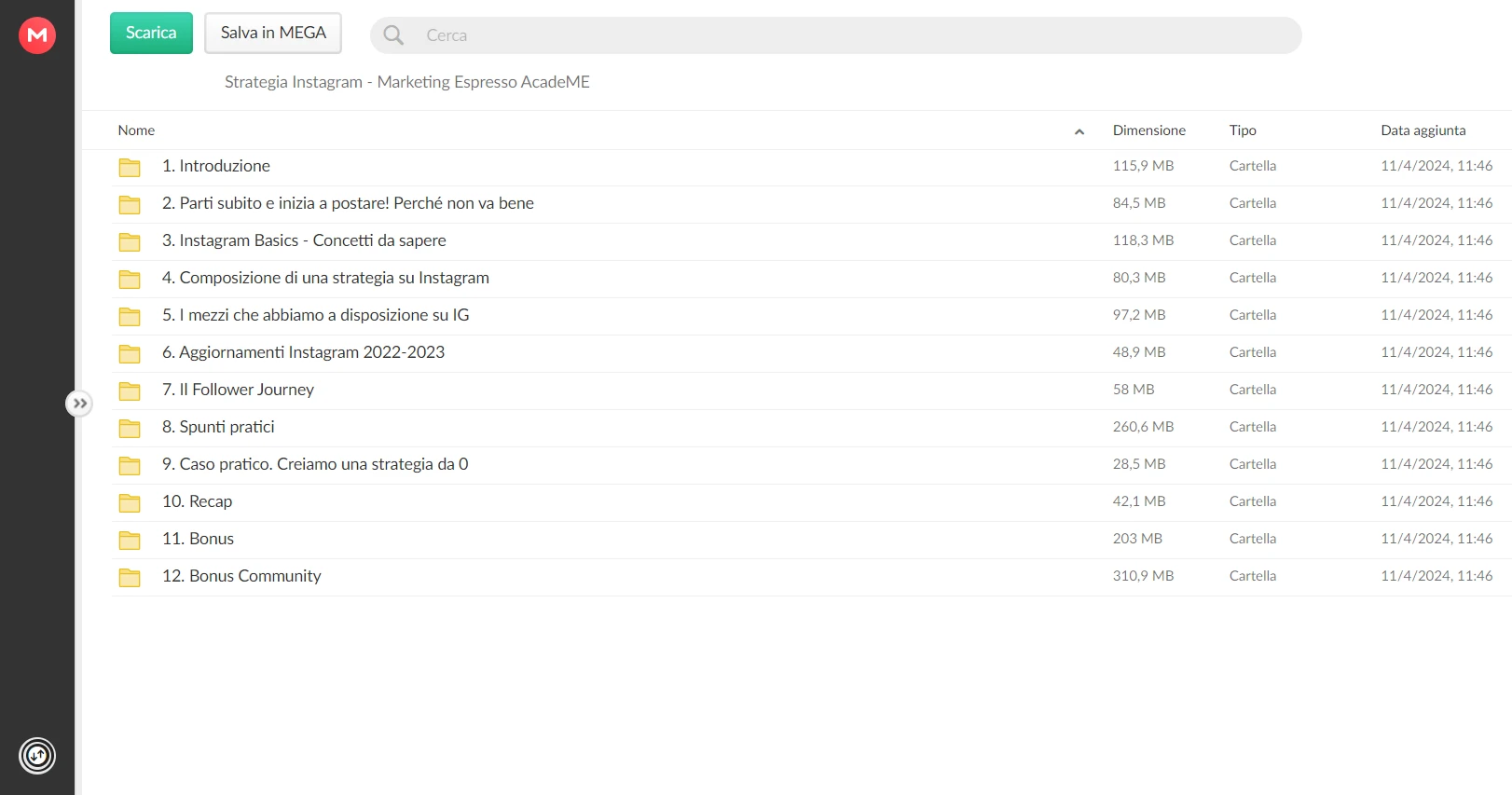Click folder icon of 8. Spunti pratici

130,428
